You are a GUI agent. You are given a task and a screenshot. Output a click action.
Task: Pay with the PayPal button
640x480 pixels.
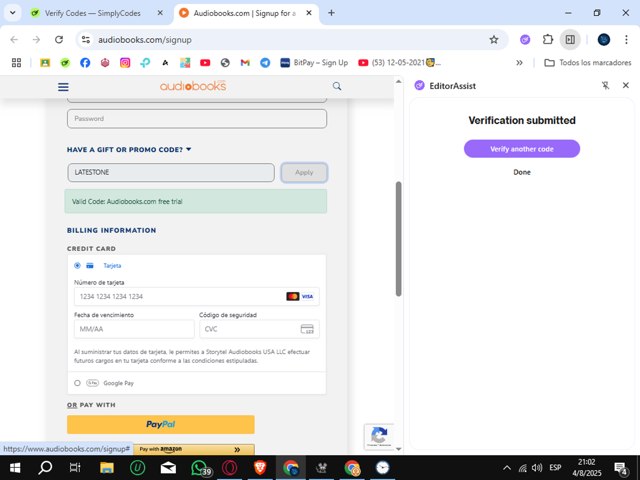[161, 424]
